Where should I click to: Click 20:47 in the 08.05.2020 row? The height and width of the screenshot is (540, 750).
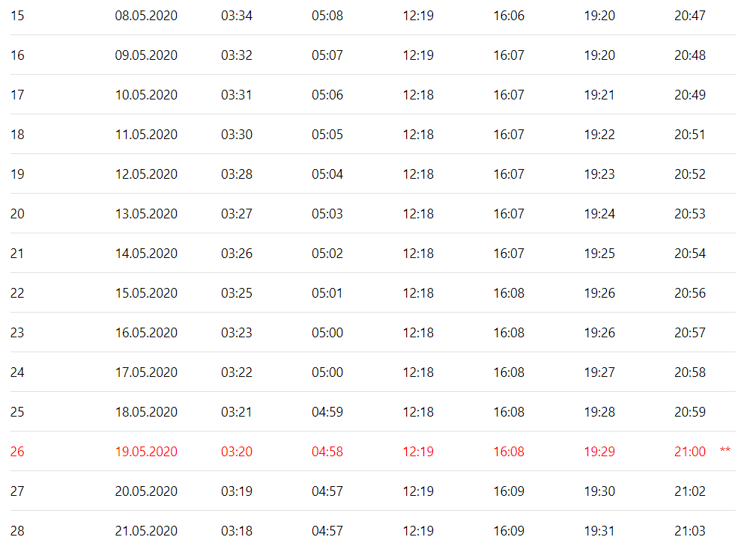click(x=689, y=16)
